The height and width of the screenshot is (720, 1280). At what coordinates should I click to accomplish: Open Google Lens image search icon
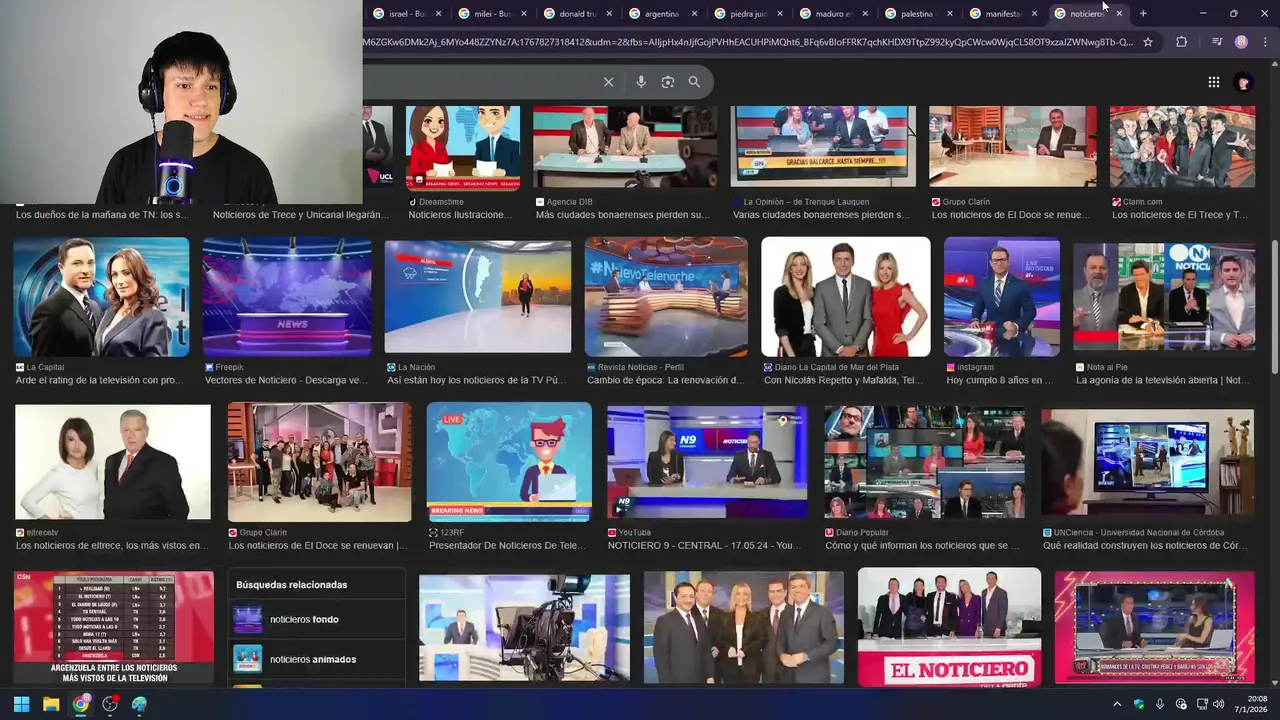tap(668, 82)
